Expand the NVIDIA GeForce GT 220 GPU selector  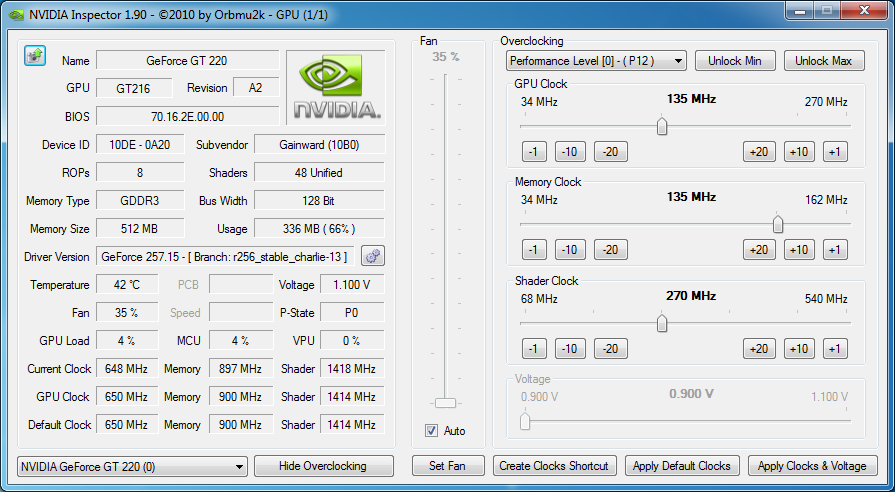(132, 466)
